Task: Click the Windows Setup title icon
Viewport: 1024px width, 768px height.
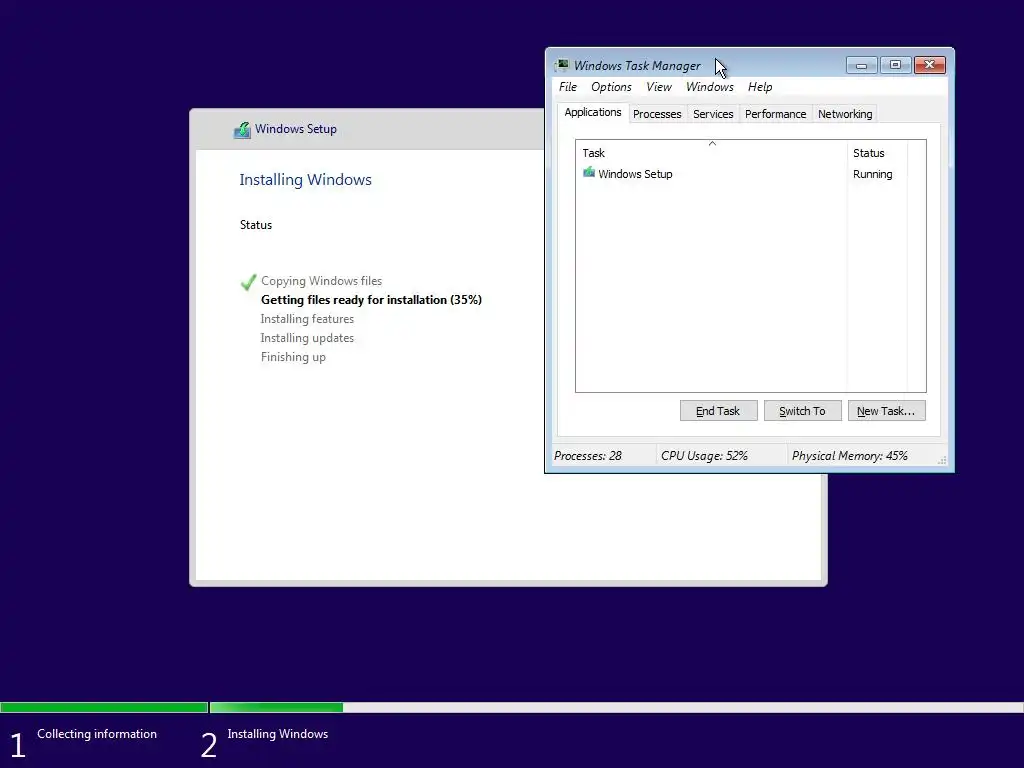Action: (x=242, y=130)
